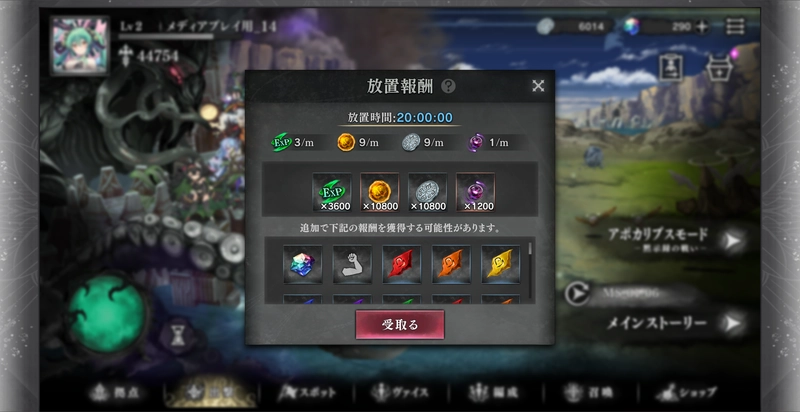
Task: Open メインストーリー arrow button
Action: click(733, 323)
